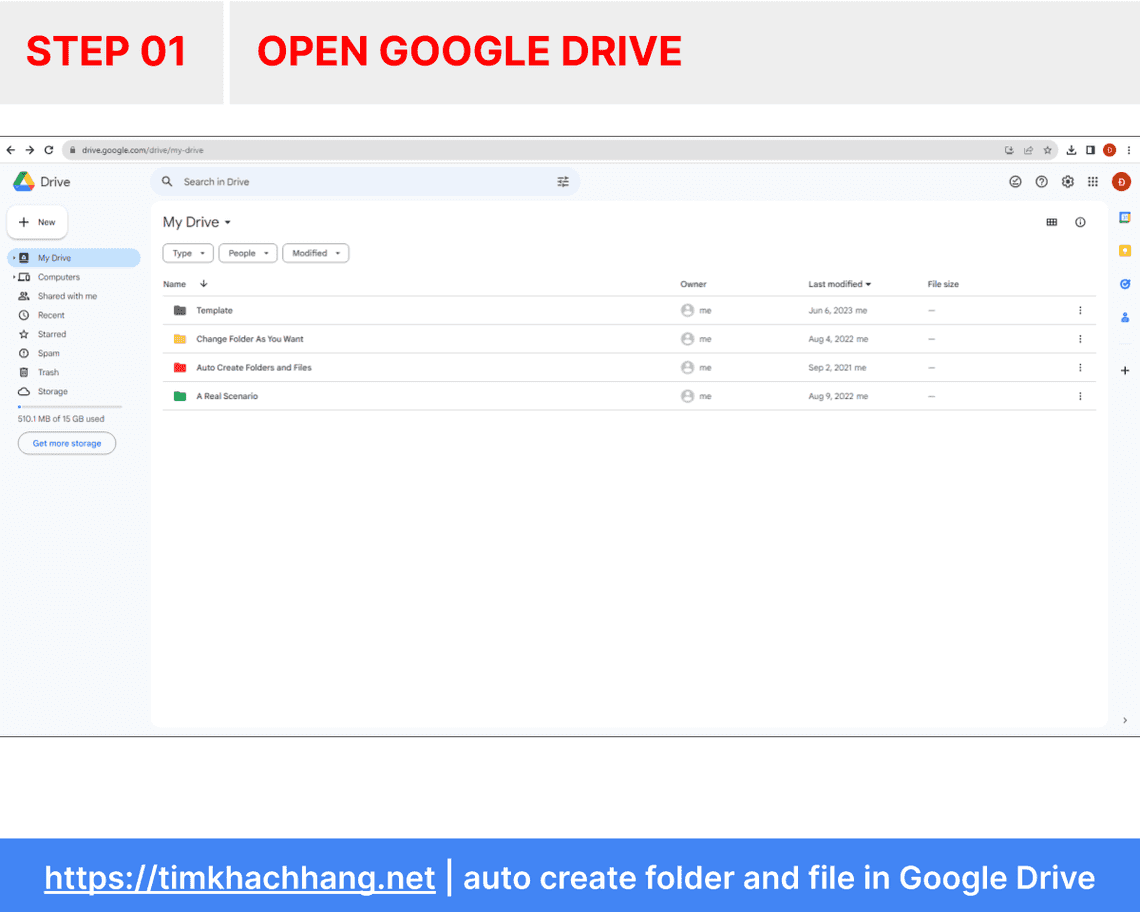Open Contacts in the side panel
The image size is (1140, 912).
tap(1125, 318)
